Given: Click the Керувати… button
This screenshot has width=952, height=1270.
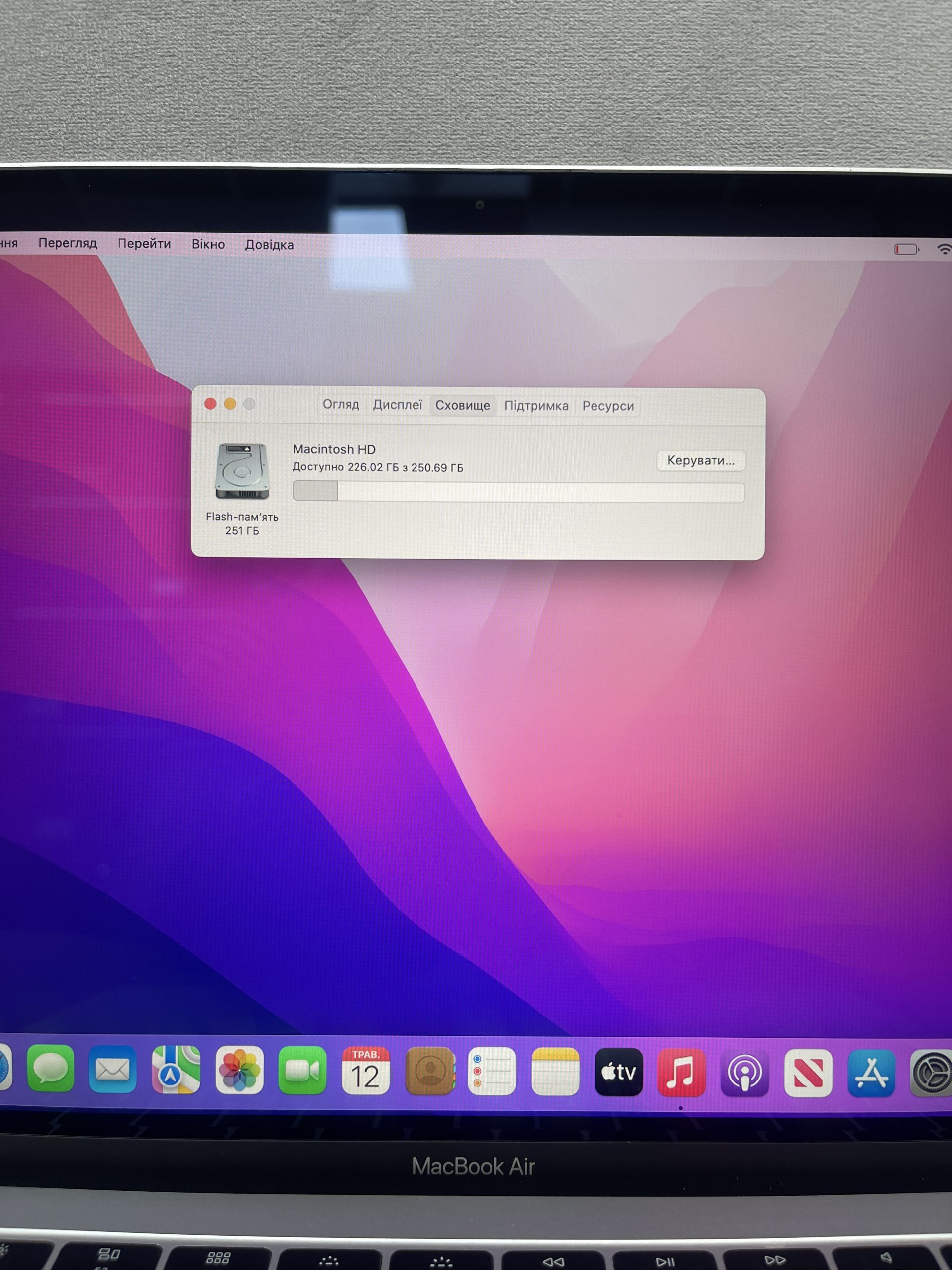Looking at the screenshot, I should pos(701,460).
